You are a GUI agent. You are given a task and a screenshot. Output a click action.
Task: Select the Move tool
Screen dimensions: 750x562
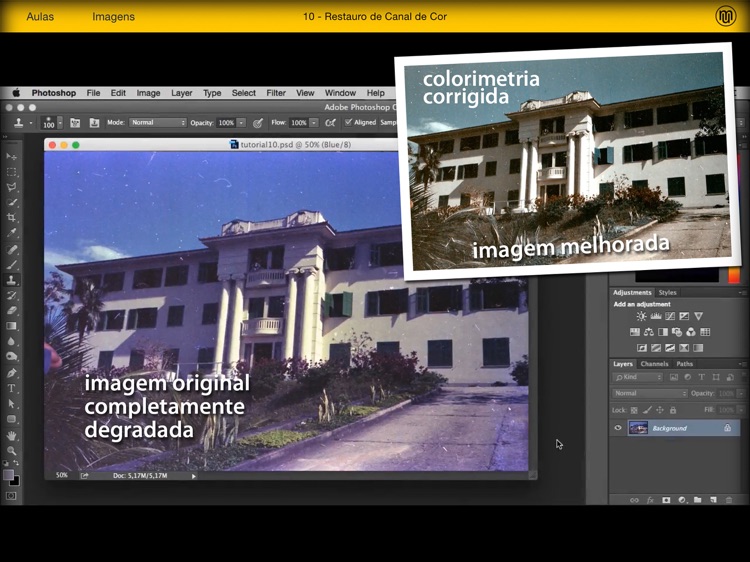tap(11, 157)
